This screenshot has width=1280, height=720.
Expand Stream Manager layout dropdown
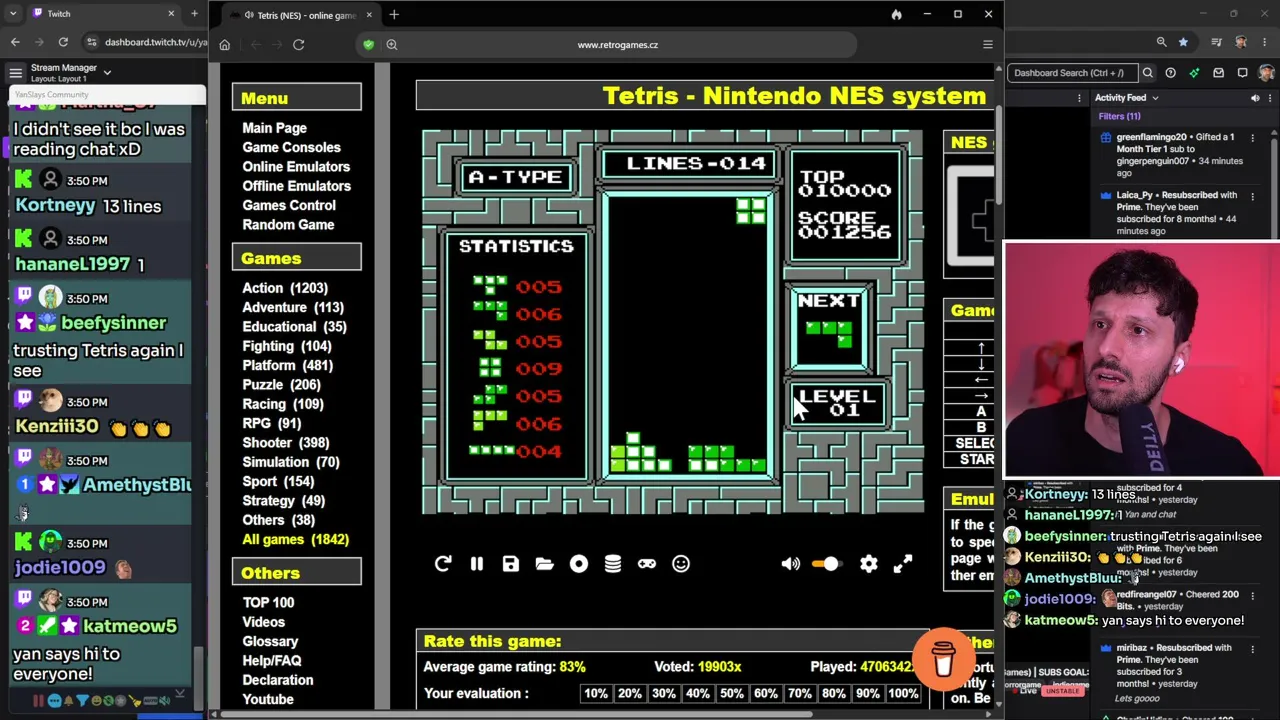(107, 73)
